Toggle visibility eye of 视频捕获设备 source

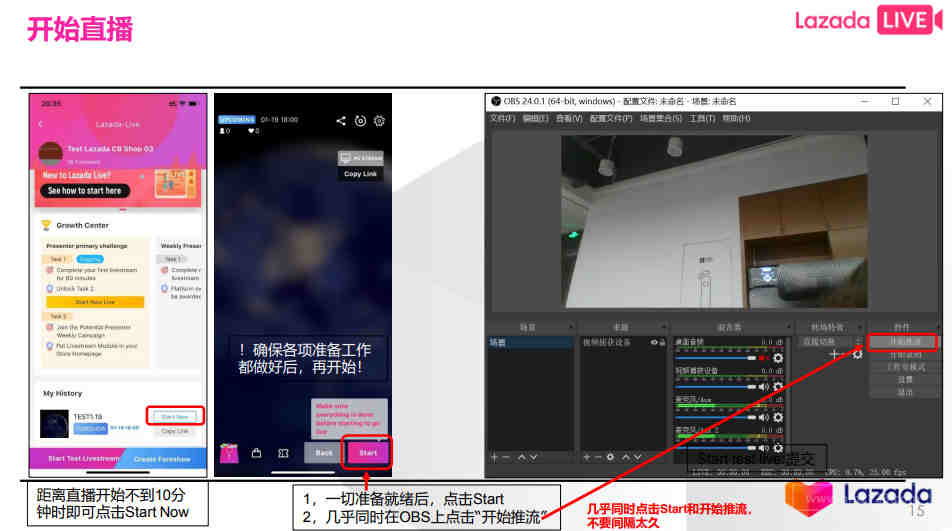click(x=654, y=342)
